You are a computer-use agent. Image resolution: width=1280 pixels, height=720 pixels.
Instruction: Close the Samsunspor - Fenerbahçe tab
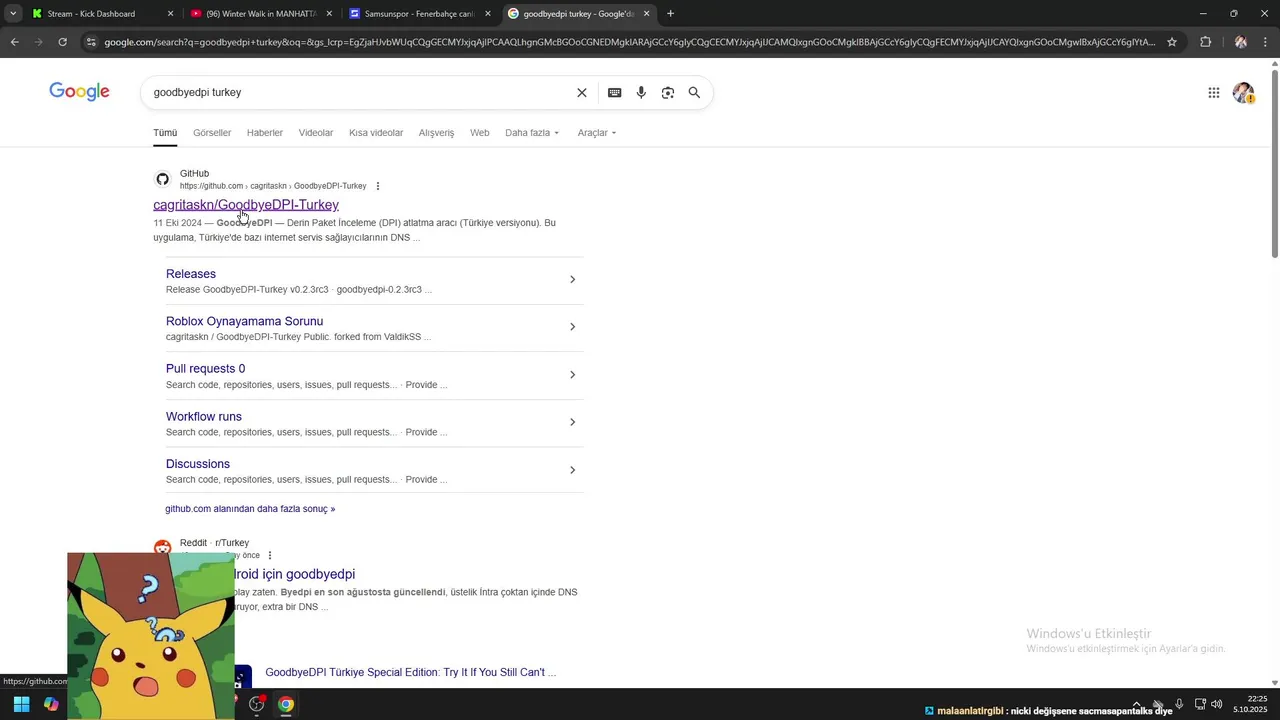pyautogui.click(x=488, y=14)
